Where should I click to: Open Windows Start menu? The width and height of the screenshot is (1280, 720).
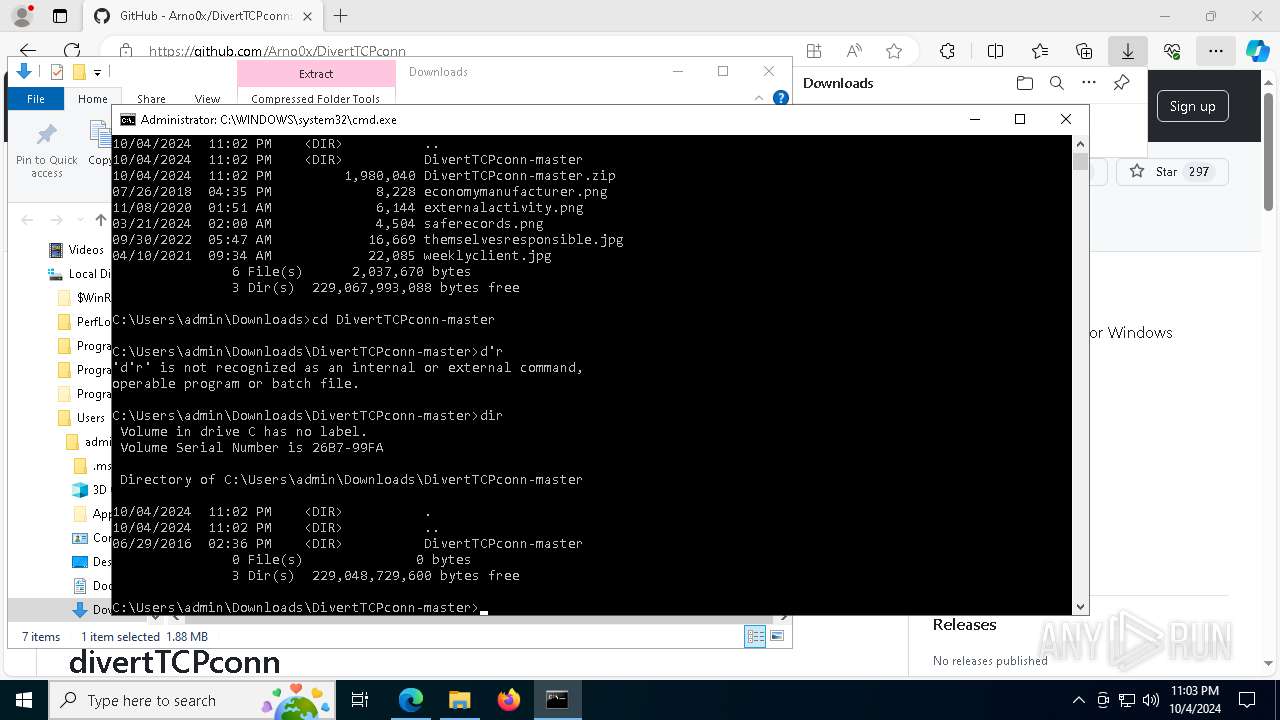[x=24, y=700]
